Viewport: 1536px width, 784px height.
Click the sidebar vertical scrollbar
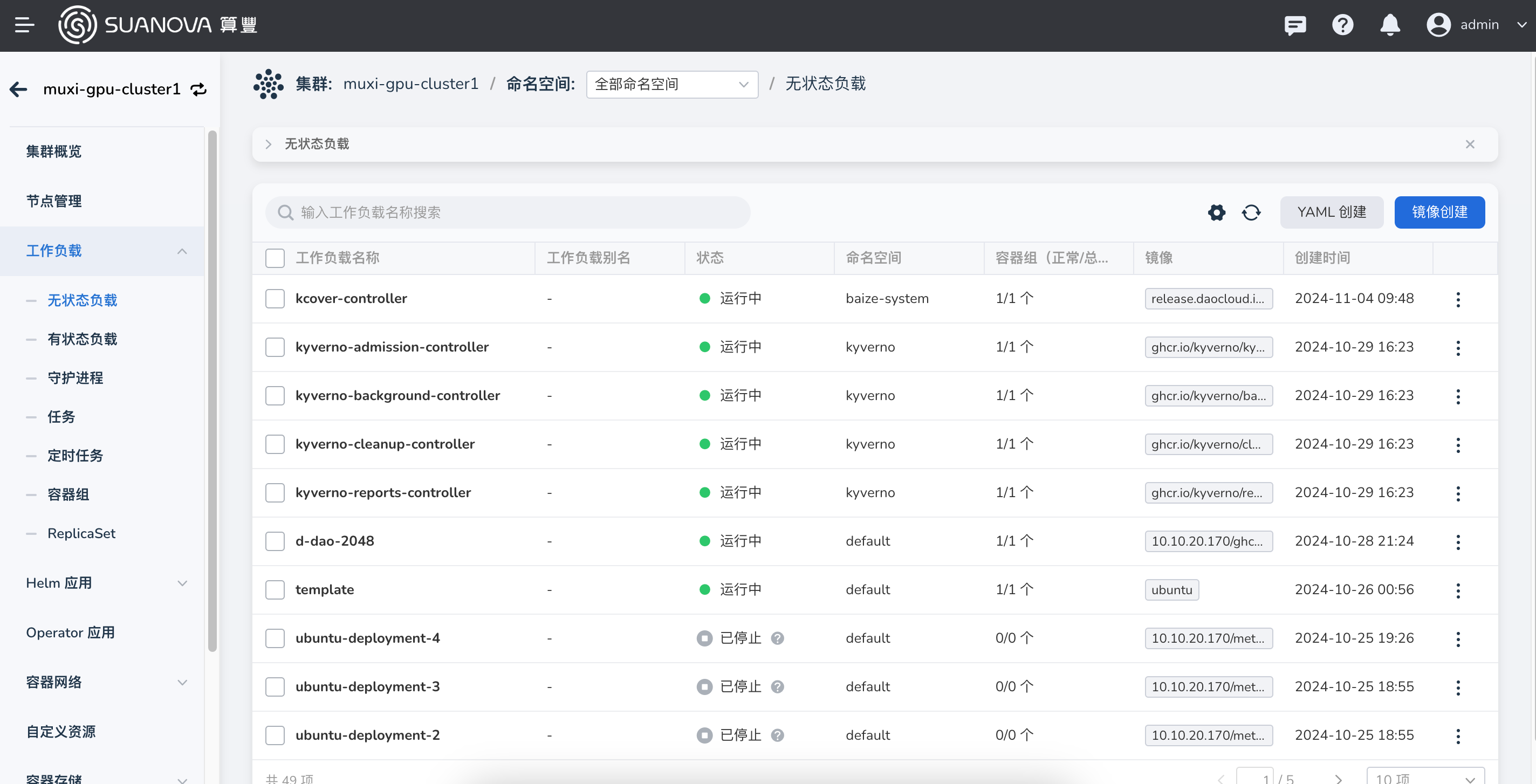pos(212,390)
